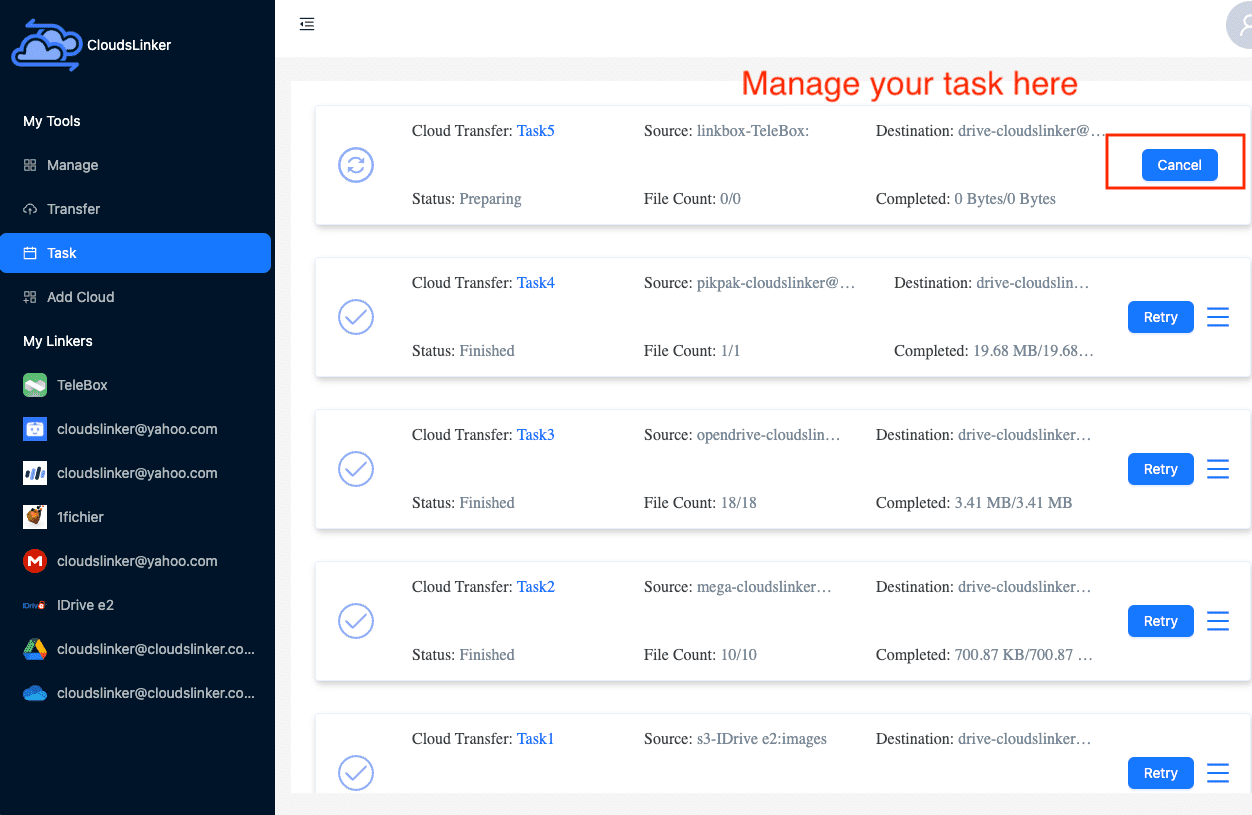This screenshot has width=1252, height=815.
Task: Click the My Linkers section heading
Action: [58, 341]
